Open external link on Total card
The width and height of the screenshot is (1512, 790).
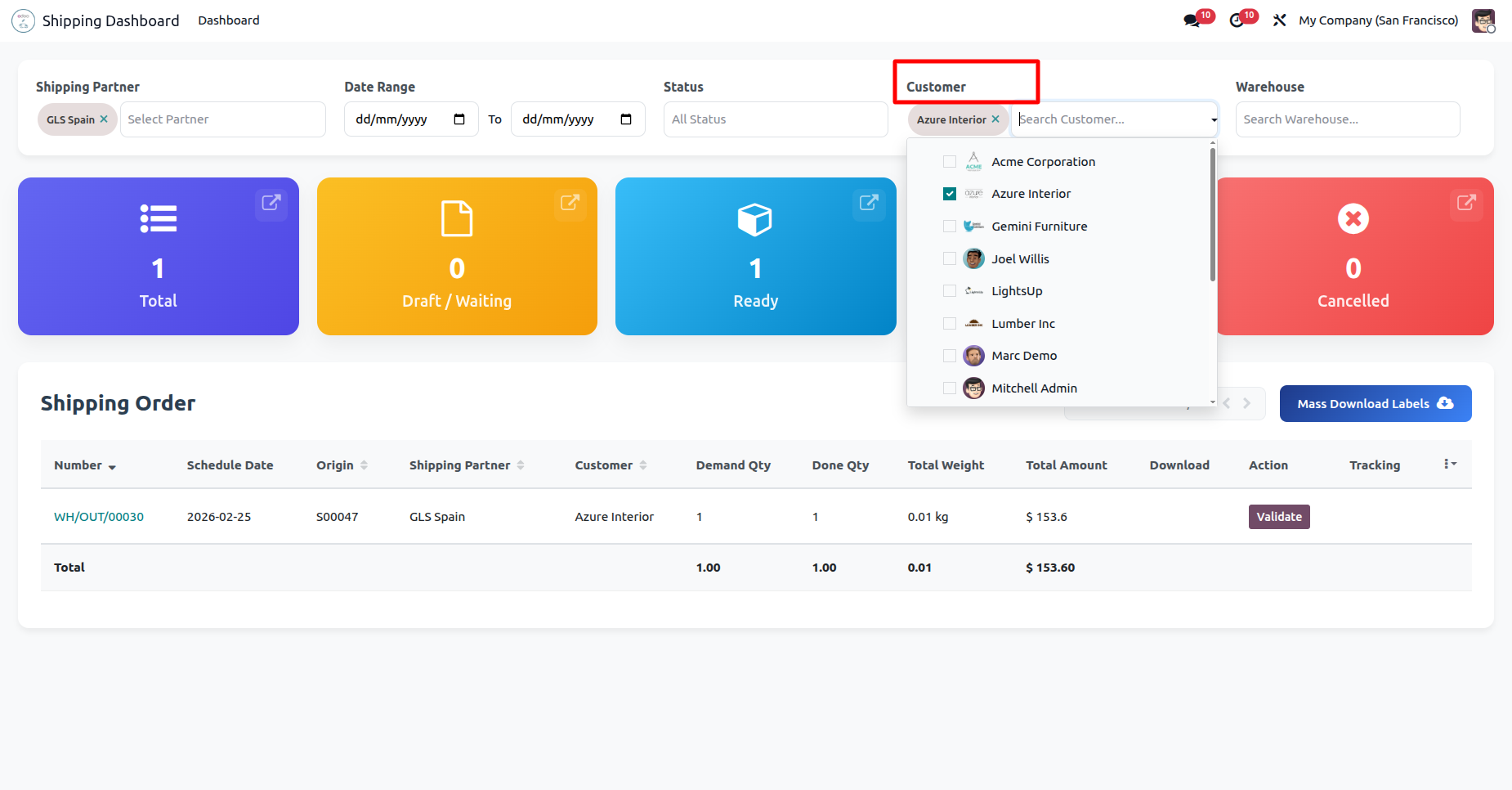point(271,202)
